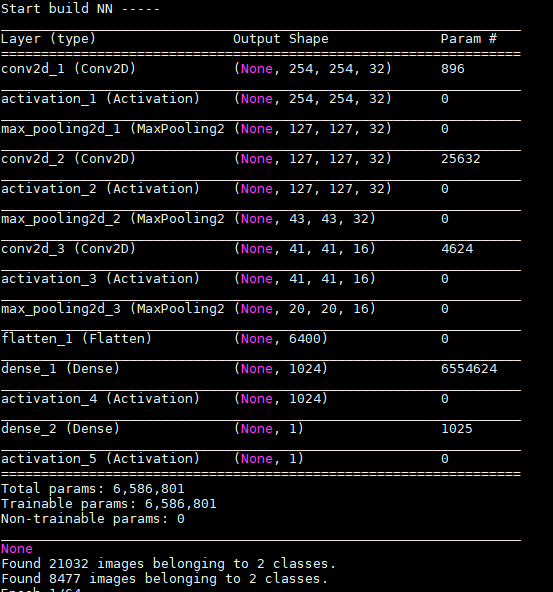This screenshot has width=553, height=592.
Task: Click 'Found 8477 images belonging' line
Action: coord(165,579)
